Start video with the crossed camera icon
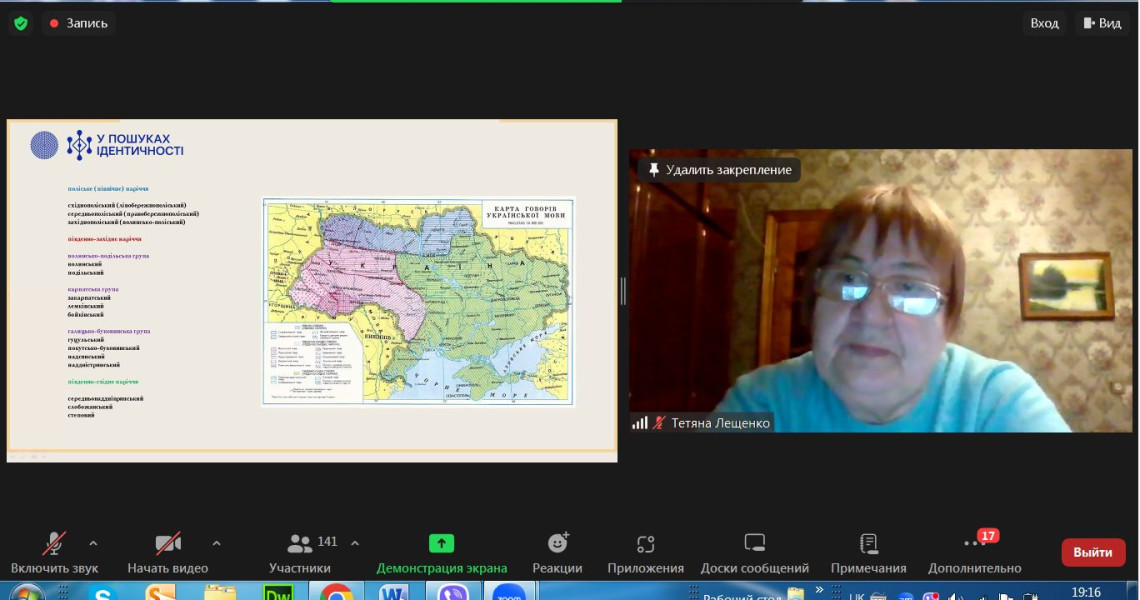The width and height of the screenshot is (1140, 600). point(168,543)
